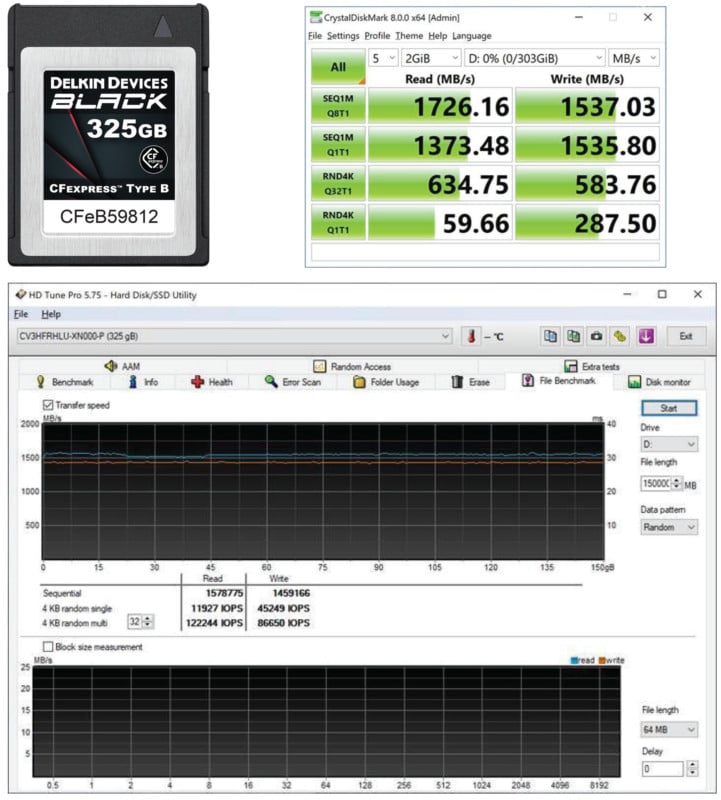
Task: Open HD Tune options wrench icon
Action: [x=619, y=337]
